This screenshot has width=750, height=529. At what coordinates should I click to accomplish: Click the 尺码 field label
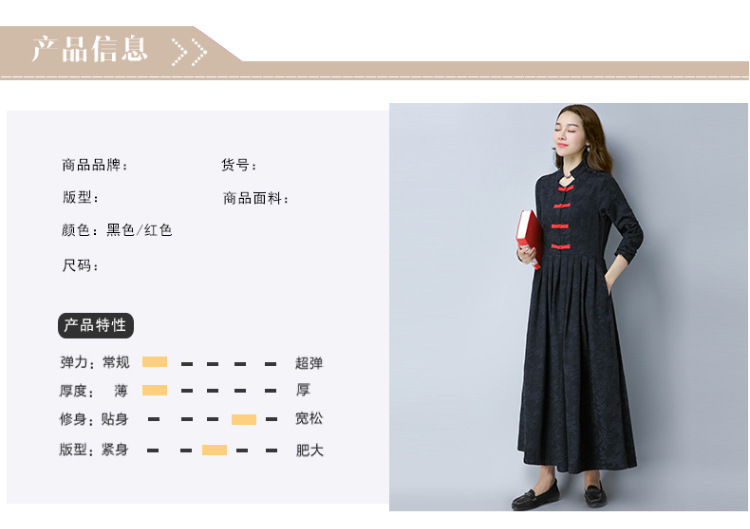click(80, 265)
